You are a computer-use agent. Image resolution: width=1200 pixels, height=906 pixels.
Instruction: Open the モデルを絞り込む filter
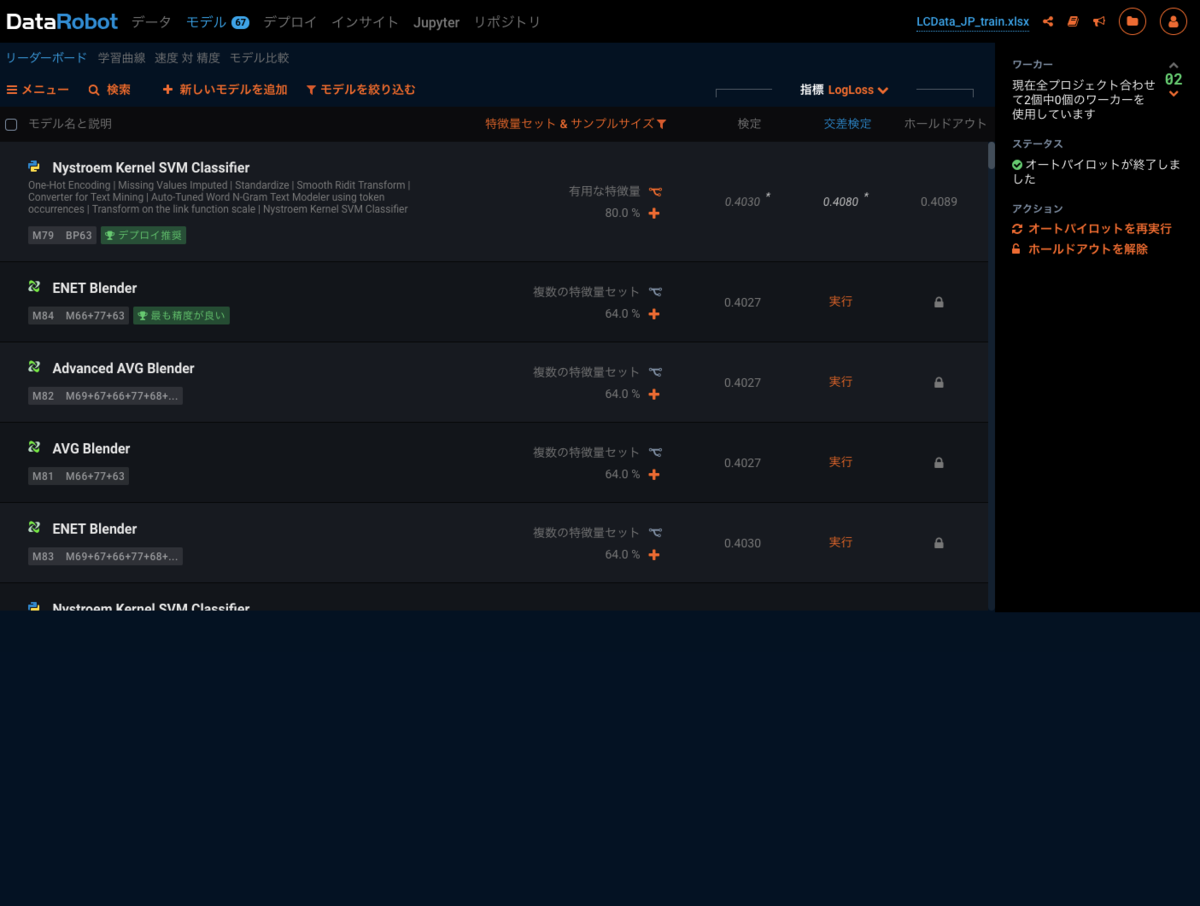[361, 90]
